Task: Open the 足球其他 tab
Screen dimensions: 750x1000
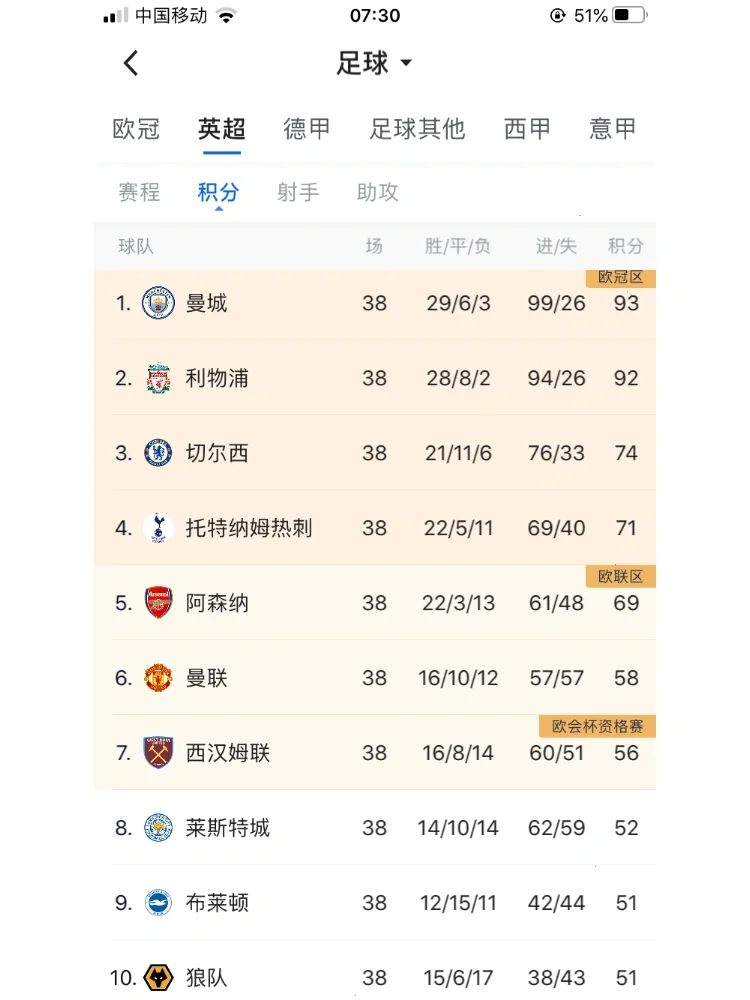Action: pos(417,129)
